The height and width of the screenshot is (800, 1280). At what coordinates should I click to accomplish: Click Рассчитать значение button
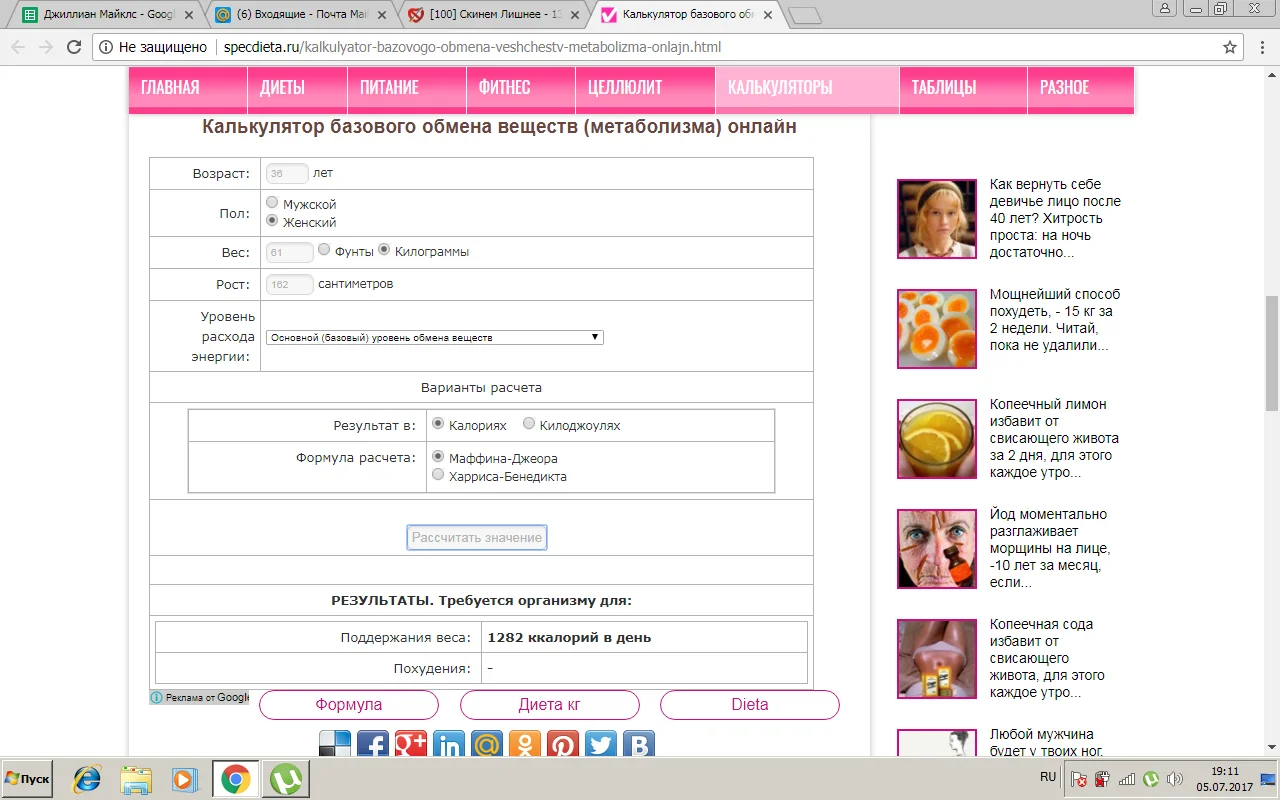pos(477,538)
